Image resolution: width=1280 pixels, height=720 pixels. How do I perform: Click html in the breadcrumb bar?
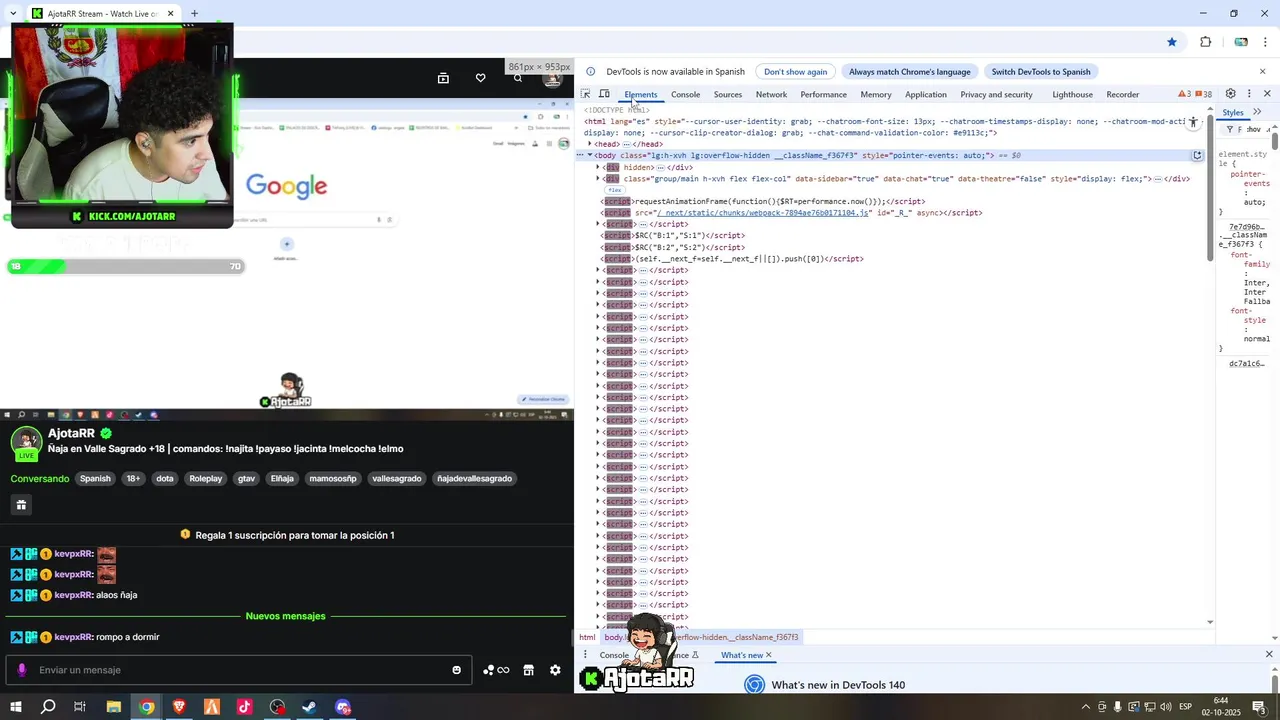(587, 637)
